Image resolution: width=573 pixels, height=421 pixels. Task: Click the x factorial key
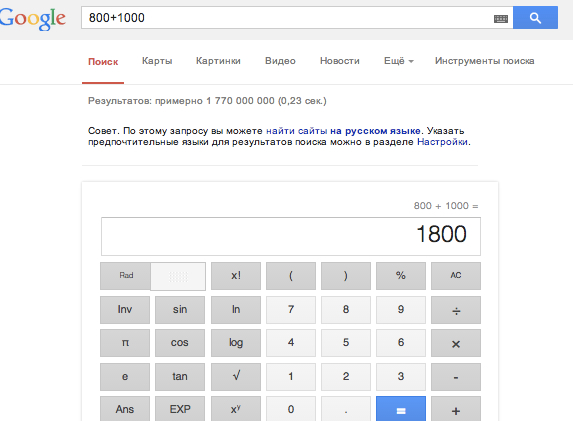click(236, 276)
